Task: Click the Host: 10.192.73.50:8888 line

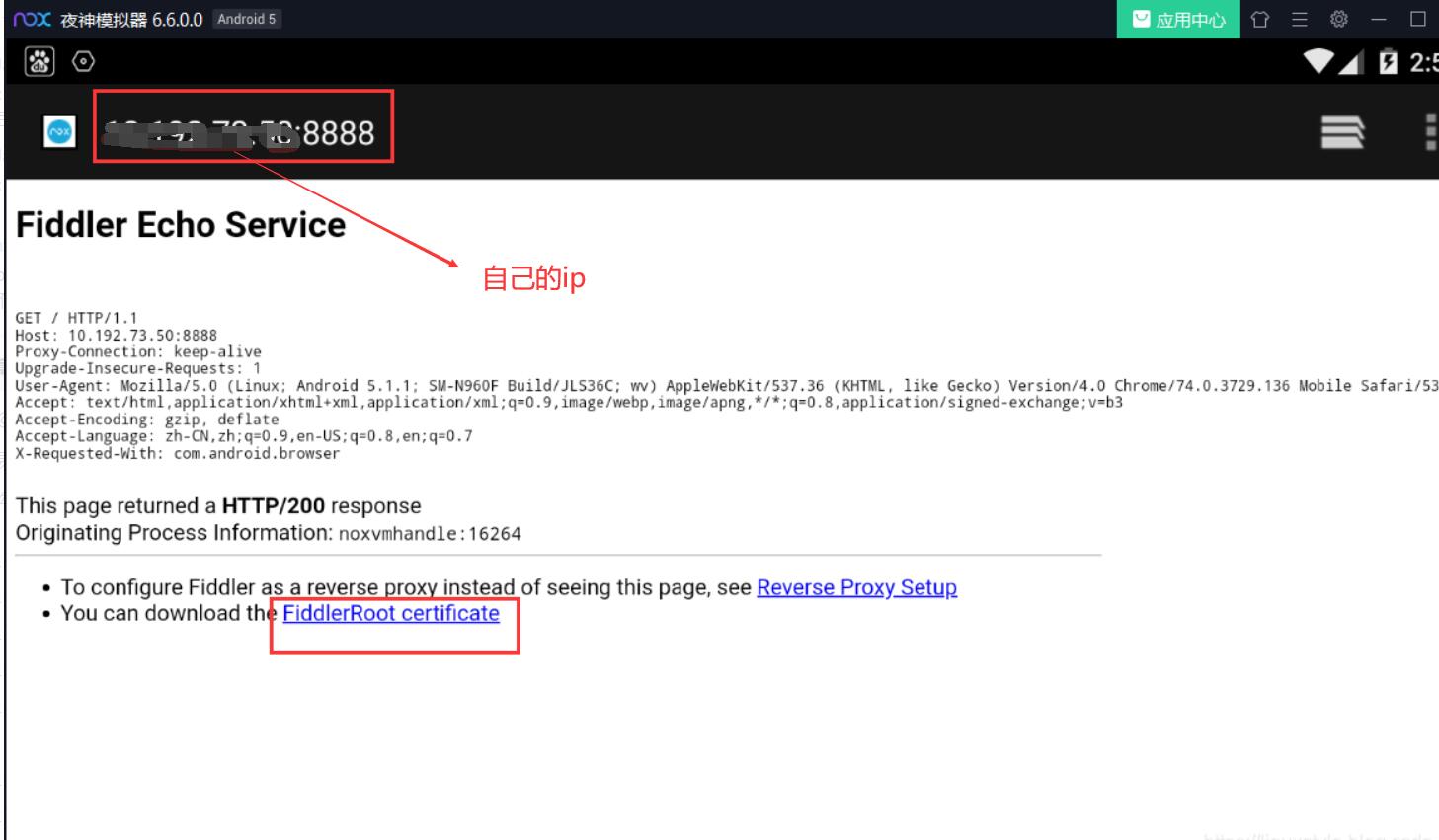Action: [116, 336]
